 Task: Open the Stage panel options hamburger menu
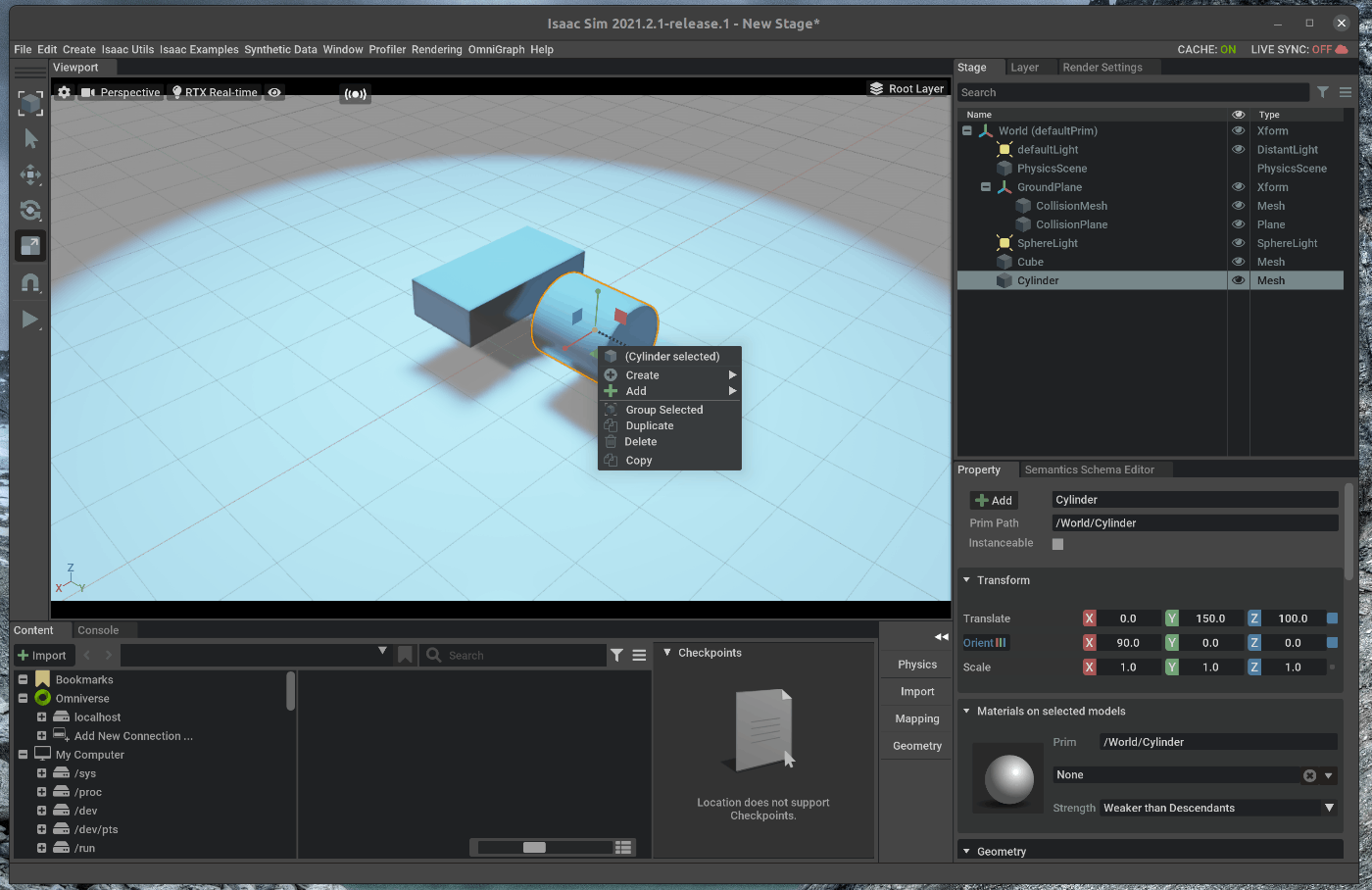(x=1346, y=92)
